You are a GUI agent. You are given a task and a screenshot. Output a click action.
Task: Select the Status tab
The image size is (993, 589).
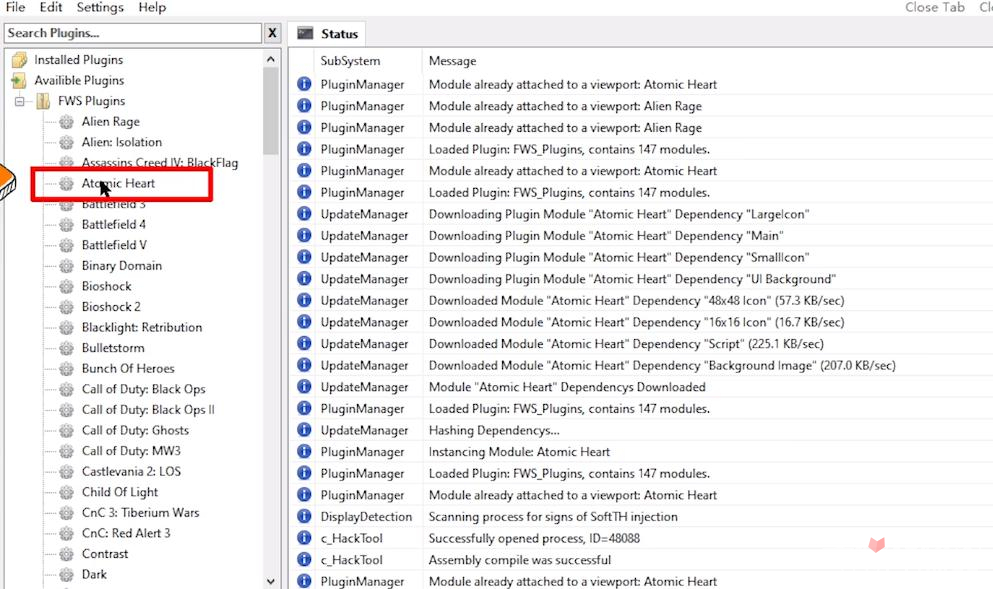(328, 34)
